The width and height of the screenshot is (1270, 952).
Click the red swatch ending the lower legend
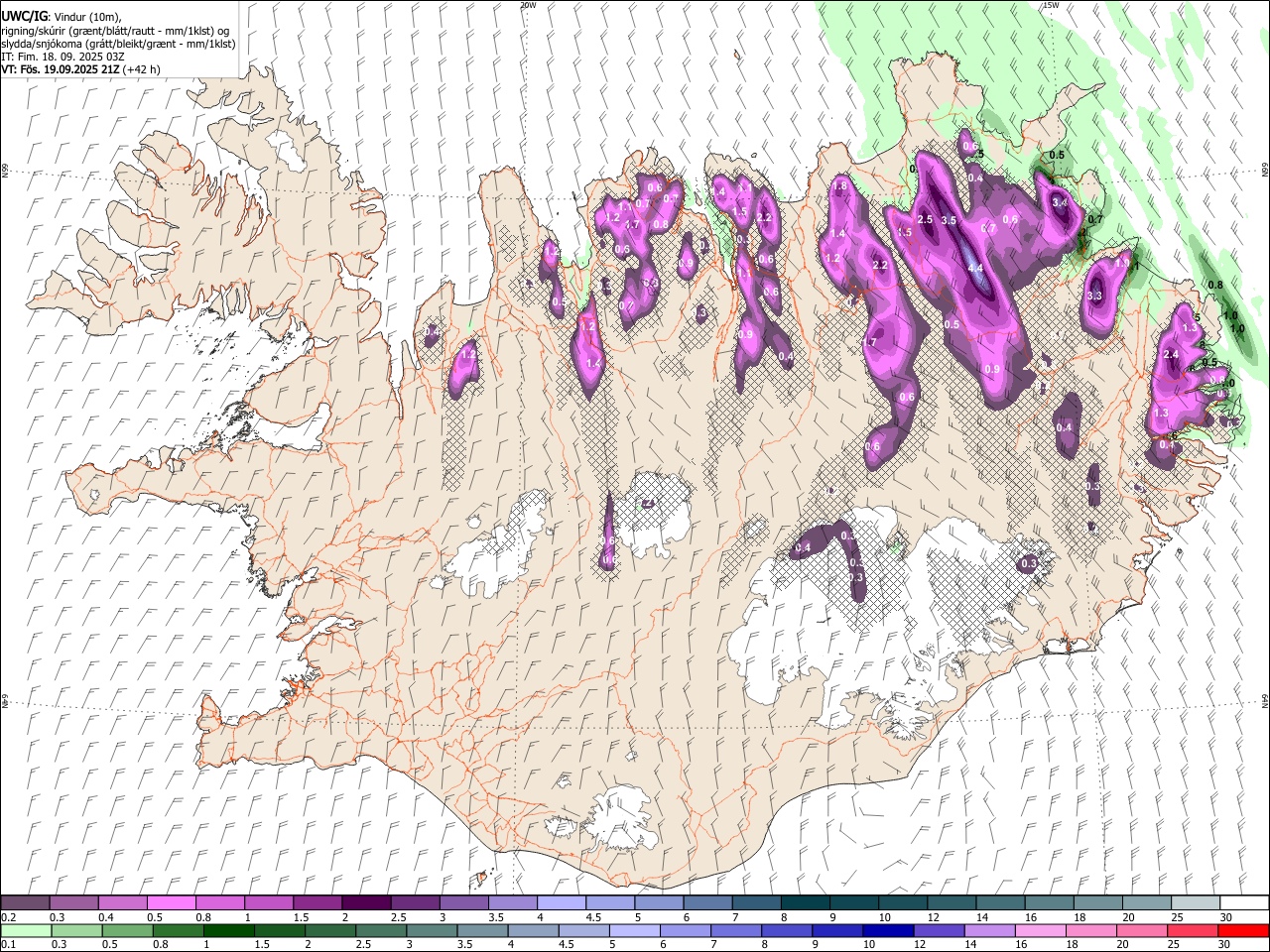[1243, 930]
